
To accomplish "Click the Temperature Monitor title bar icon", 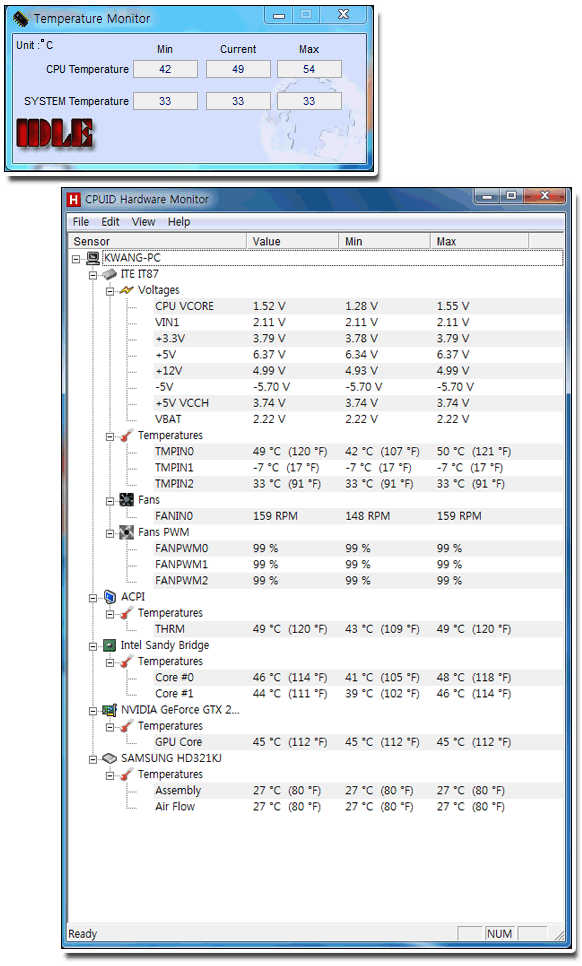I will (21, 19).
